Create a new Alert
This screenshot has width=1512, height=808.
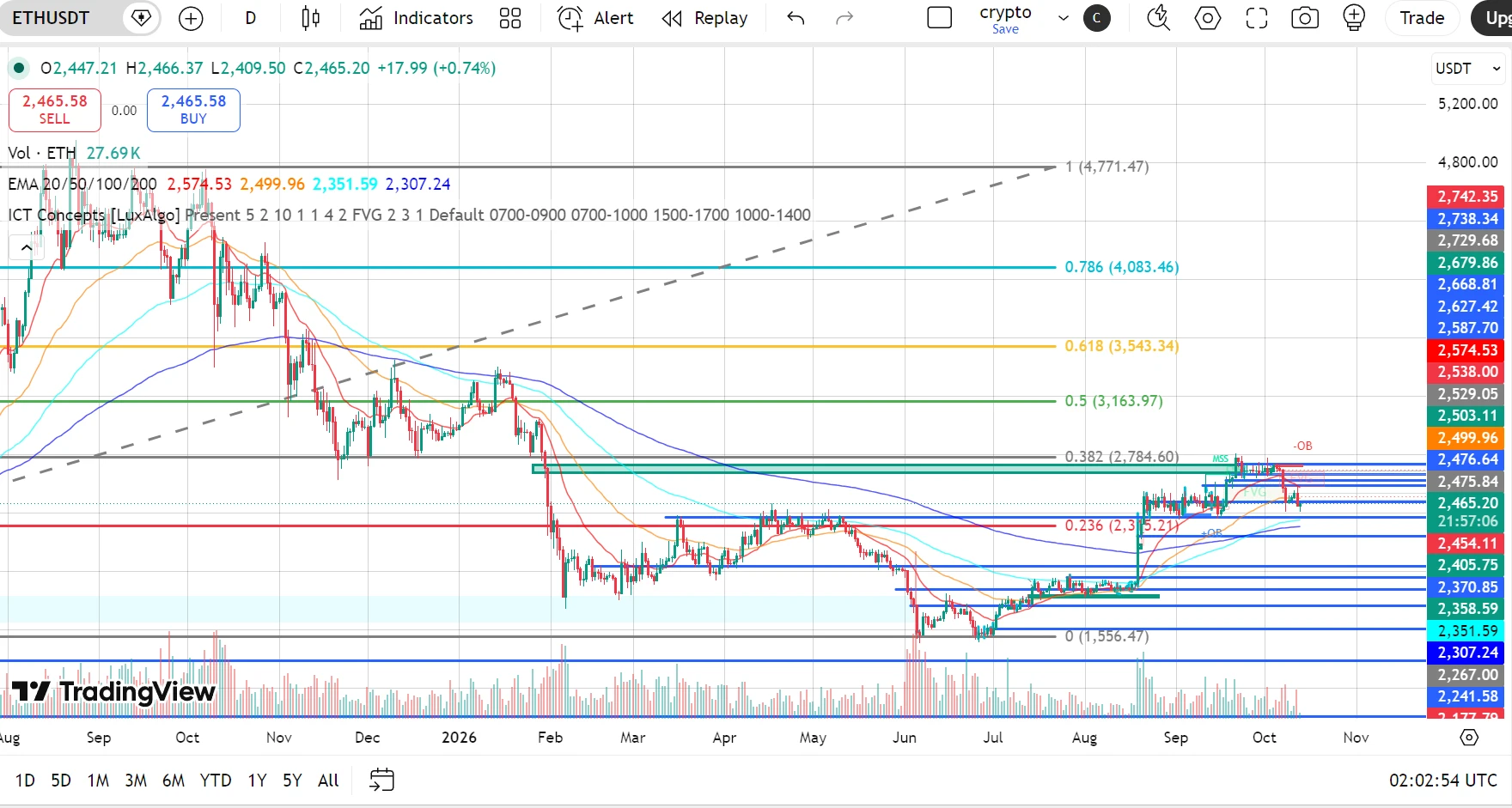tap(595, 18)
